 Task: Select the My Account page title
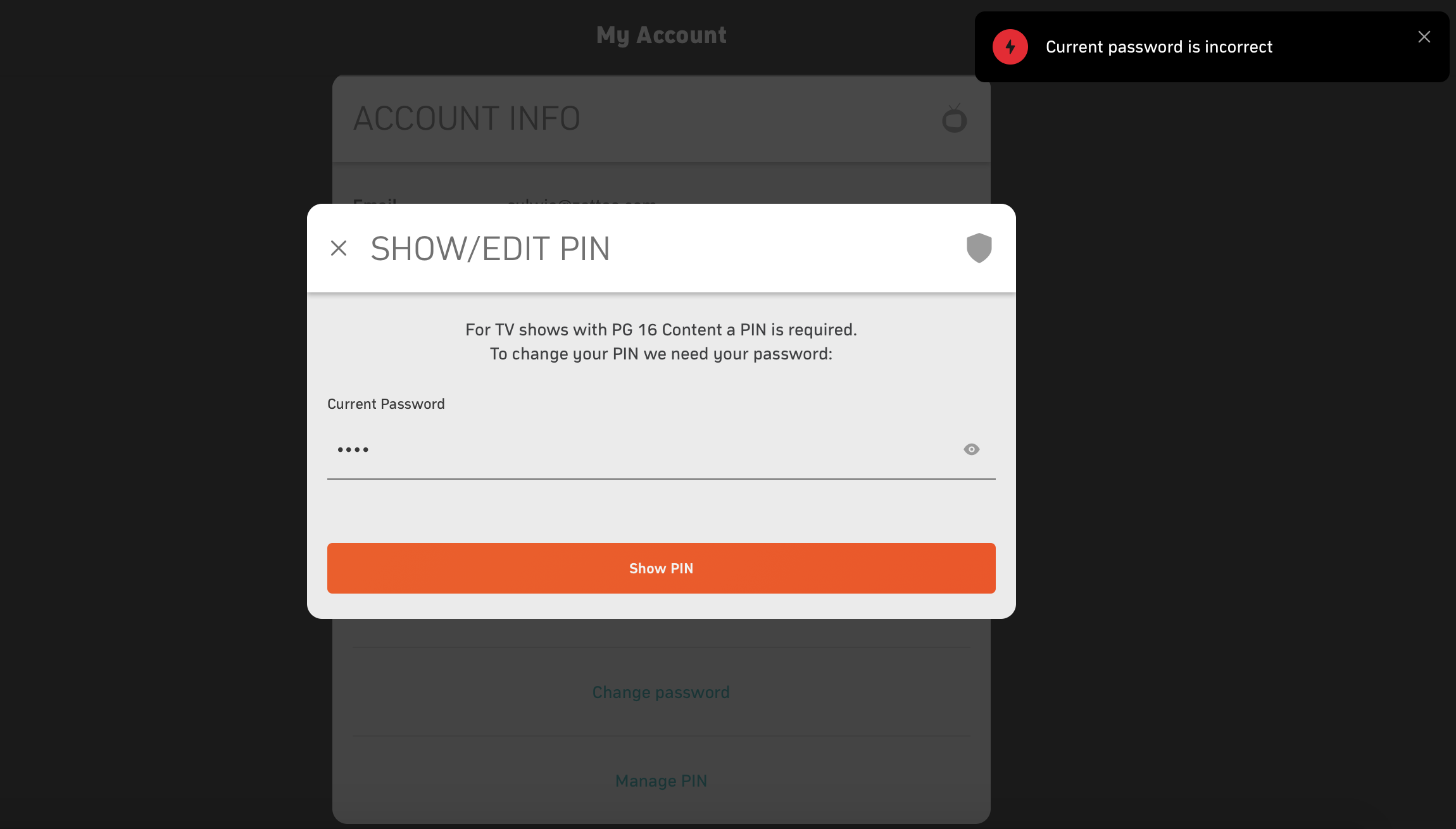[661, 35]
